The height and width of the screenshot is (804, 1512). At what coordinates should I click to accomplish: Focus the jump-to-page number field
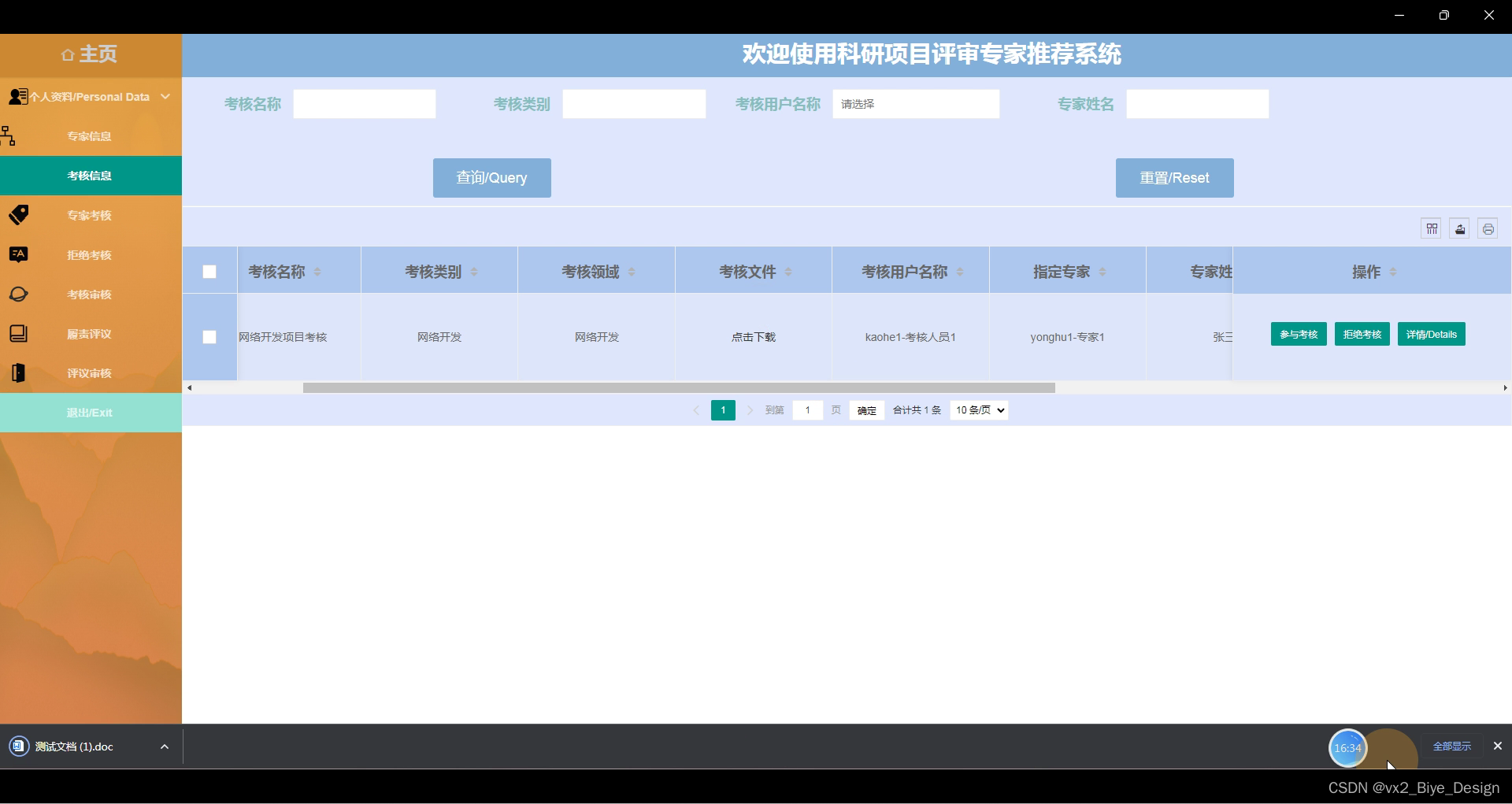808,410
